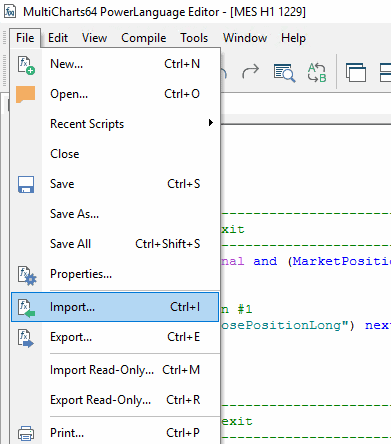The height and width of the screenshot is (444, 391).
Task: Open Find with the magnifier toolbar icon
Action: [x=284, y=73]
